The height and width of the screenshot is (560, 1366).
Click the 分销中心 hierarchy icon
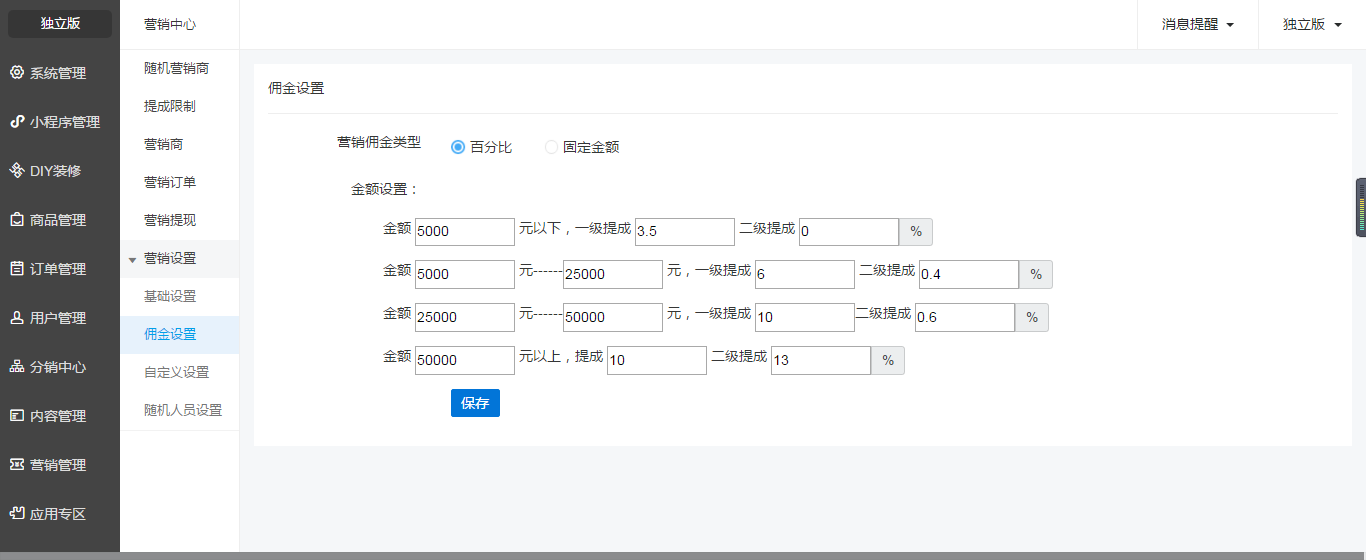17,367
